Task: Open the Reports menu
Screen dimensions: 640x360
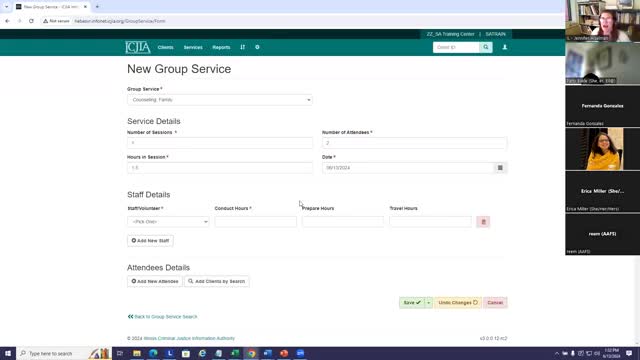Action: [221, 47]
